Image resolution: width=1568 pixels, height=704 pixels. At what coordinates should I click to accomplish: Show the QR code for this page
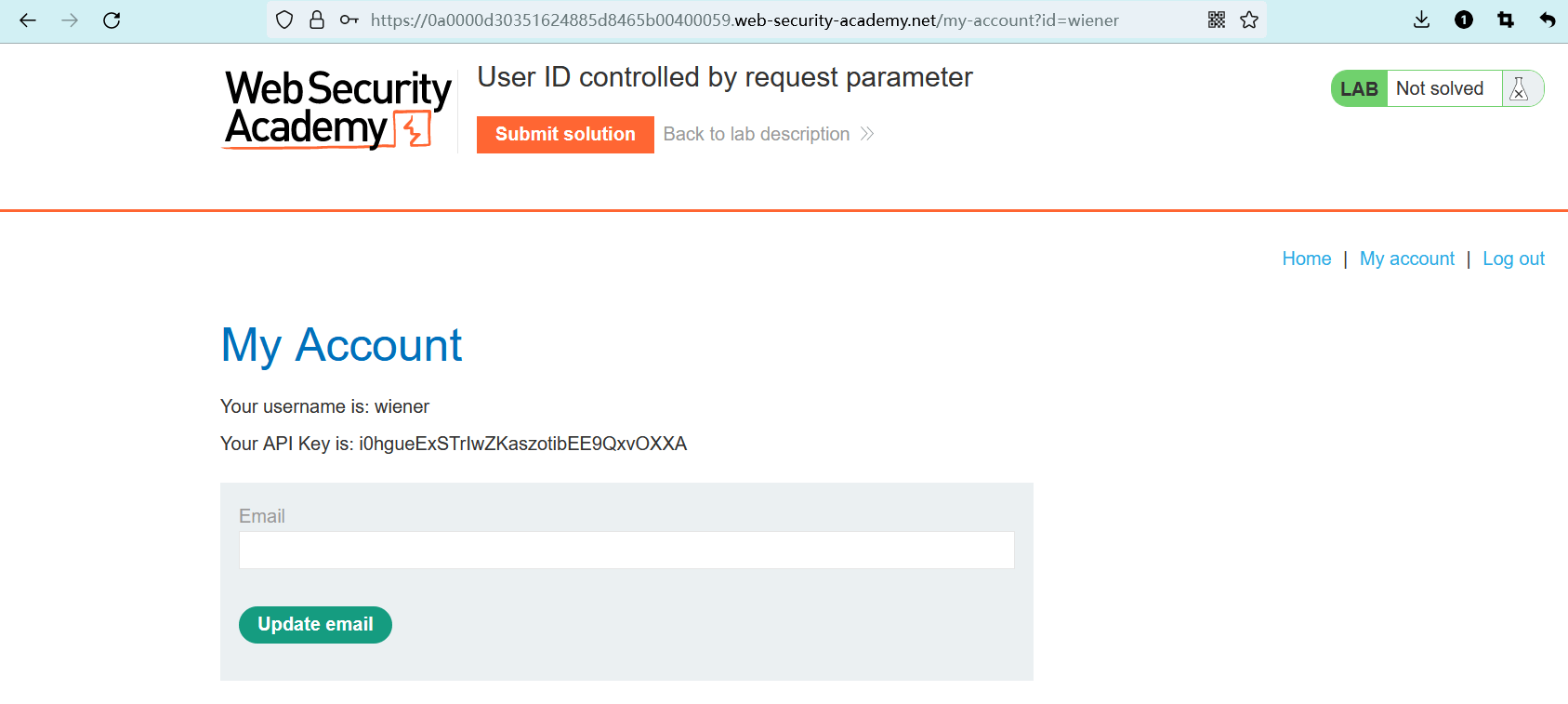[x=1217, y=20]
